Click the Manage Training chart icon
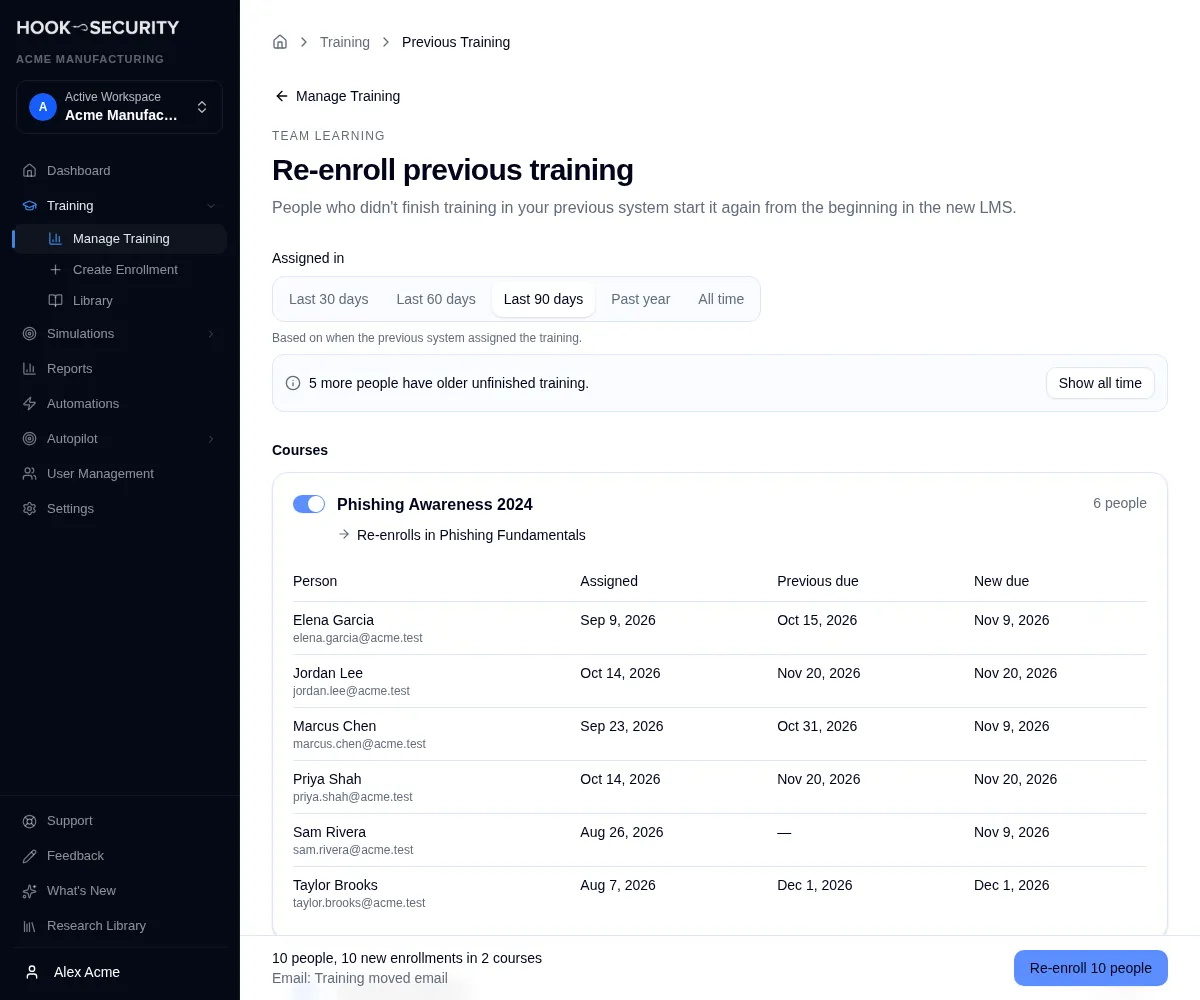Screen dimensions: 1200x1000 (55, 239)
